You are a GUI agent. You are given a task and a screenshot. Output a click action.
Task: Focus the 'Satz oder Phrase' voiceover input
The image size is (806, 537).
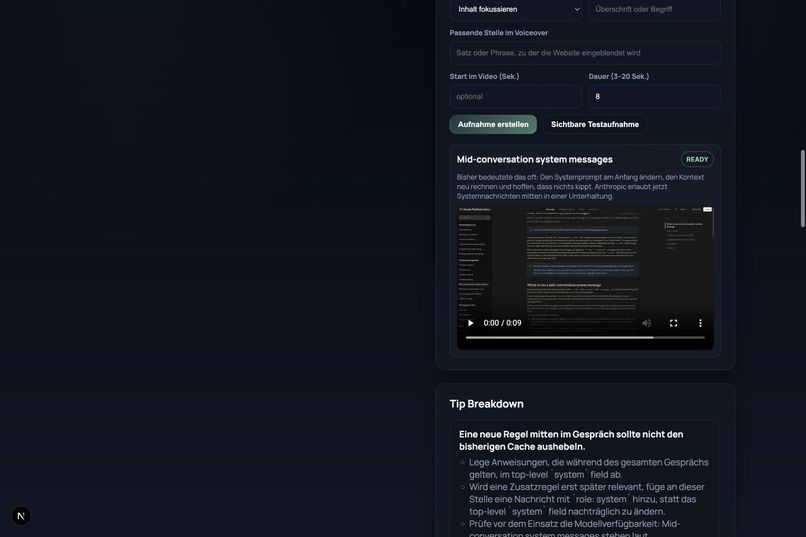pyautogui.click(x=585, y=53)
